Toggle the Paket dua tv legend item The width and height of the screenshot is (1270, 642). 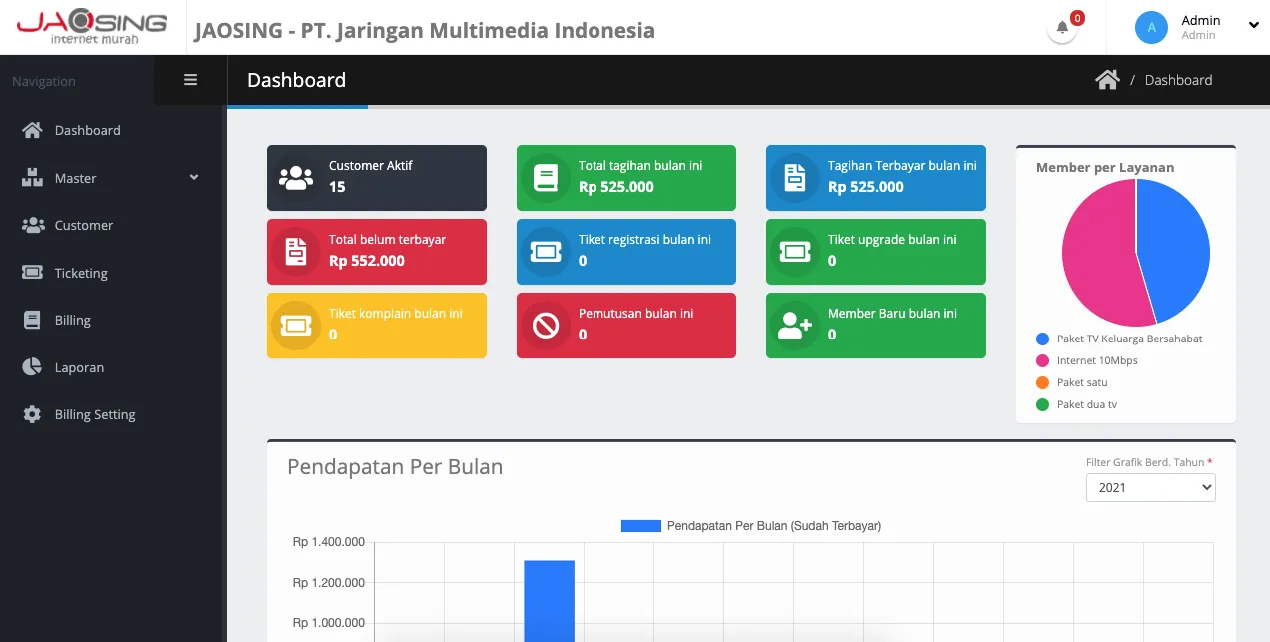pos(1077,404)
